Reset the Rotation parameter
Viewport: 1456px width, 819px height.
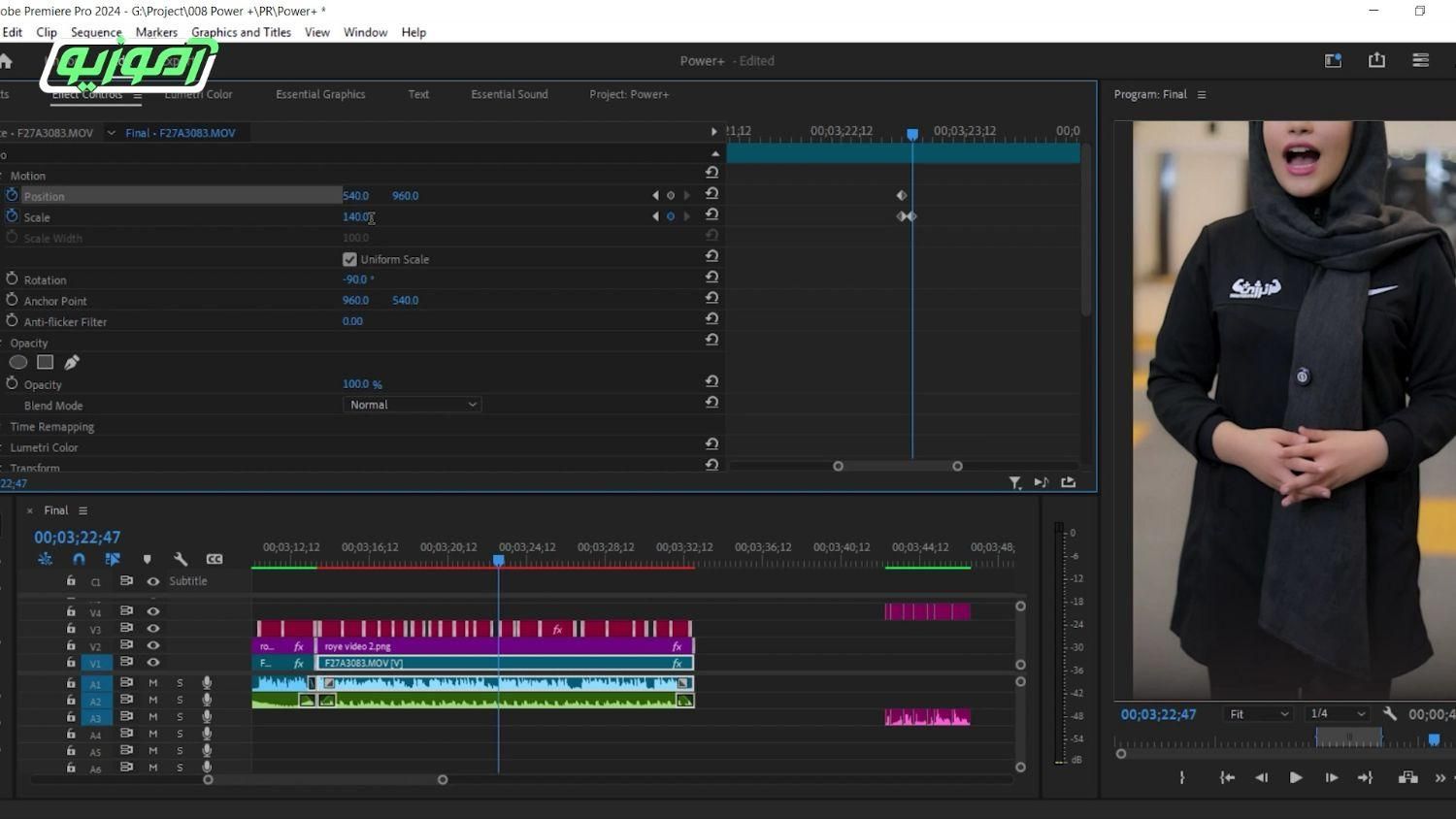711,278
